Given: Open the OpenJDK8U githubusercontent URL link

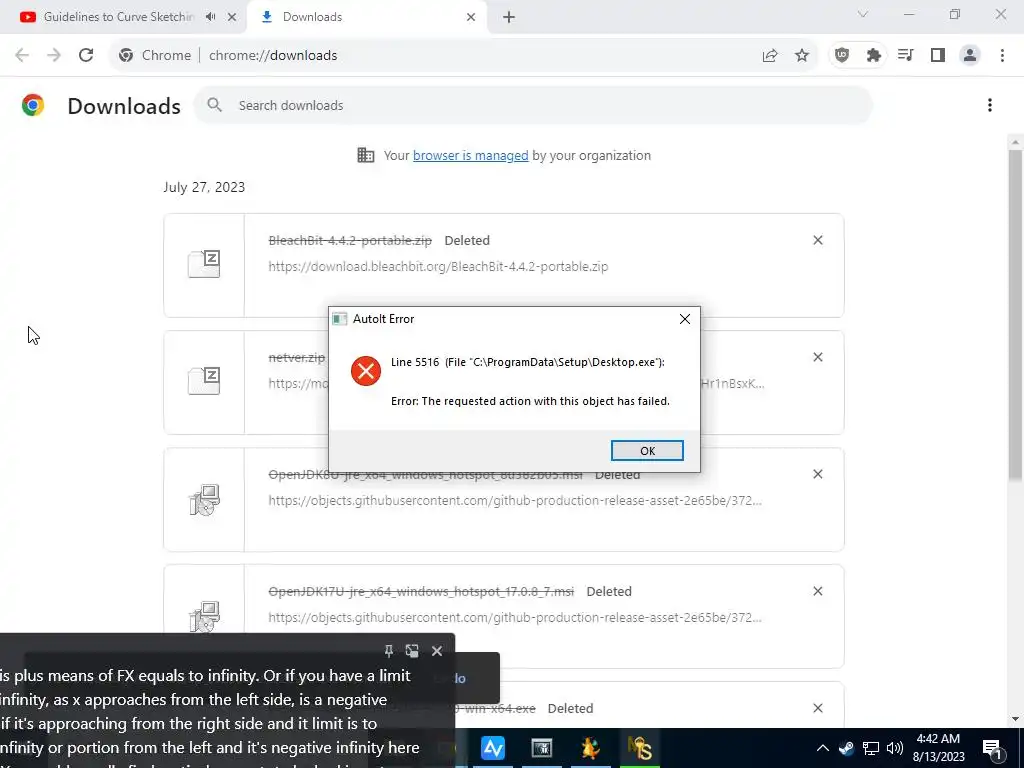Looking at the screenshot, I should [x=515, y=501].
